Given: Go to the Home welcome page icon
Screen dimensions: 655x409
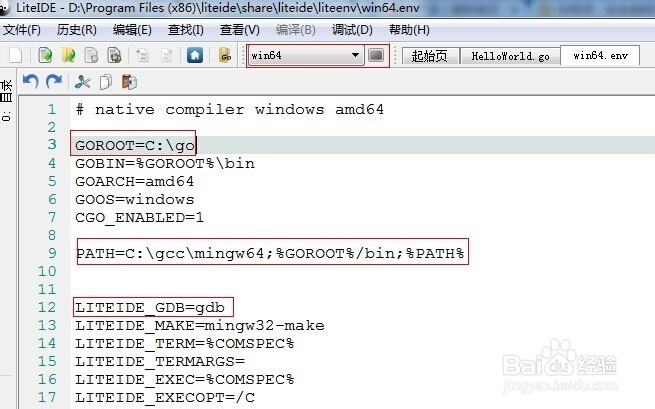Looking at the screenshot, I should click(195, 55).
